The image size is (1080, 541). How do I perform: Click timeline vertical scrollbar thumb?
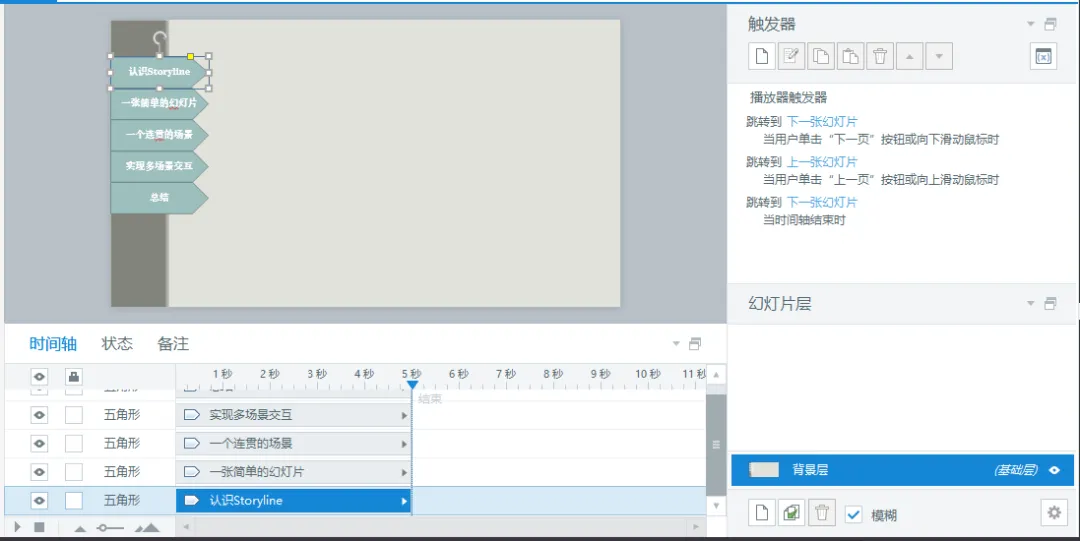click(x=716, y=445)
